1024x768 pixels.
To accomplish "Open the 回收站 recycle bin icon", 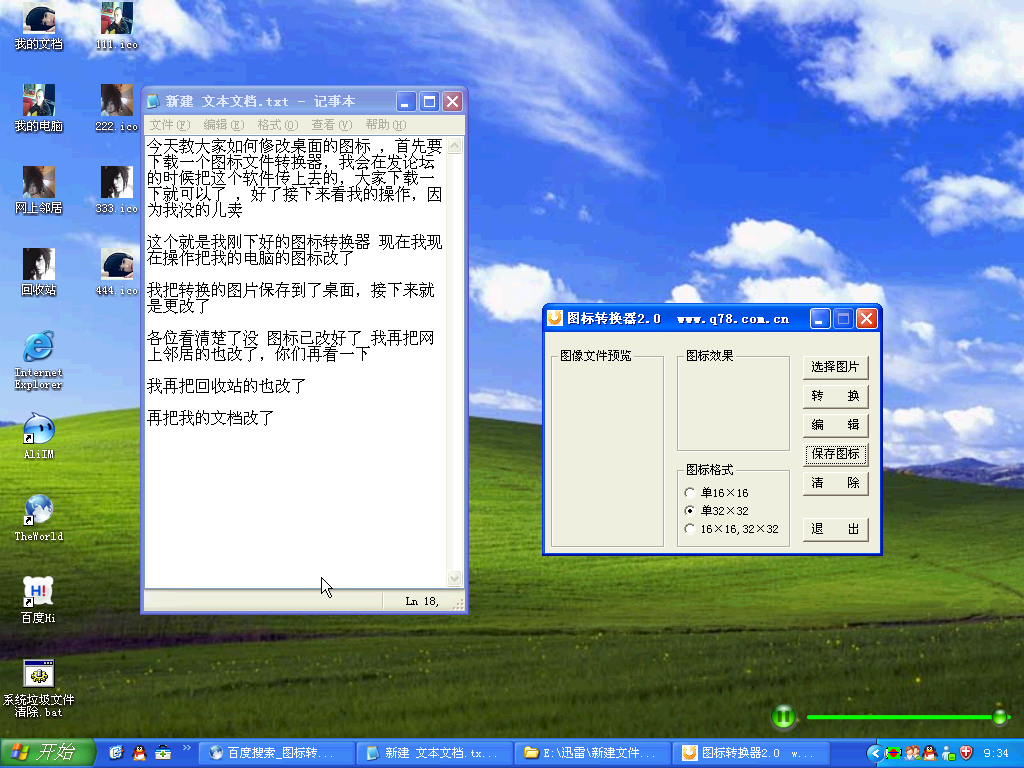I will point(39,272).
